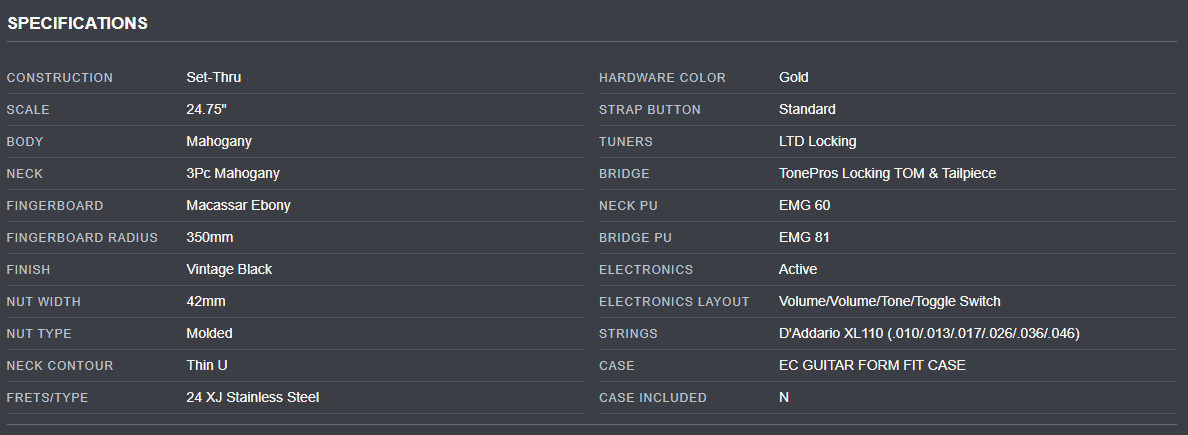The width and height of the screenshot is (1188, 435).
Task: Click the SPECIFICATIONS heading
Action: click(77, 23)
